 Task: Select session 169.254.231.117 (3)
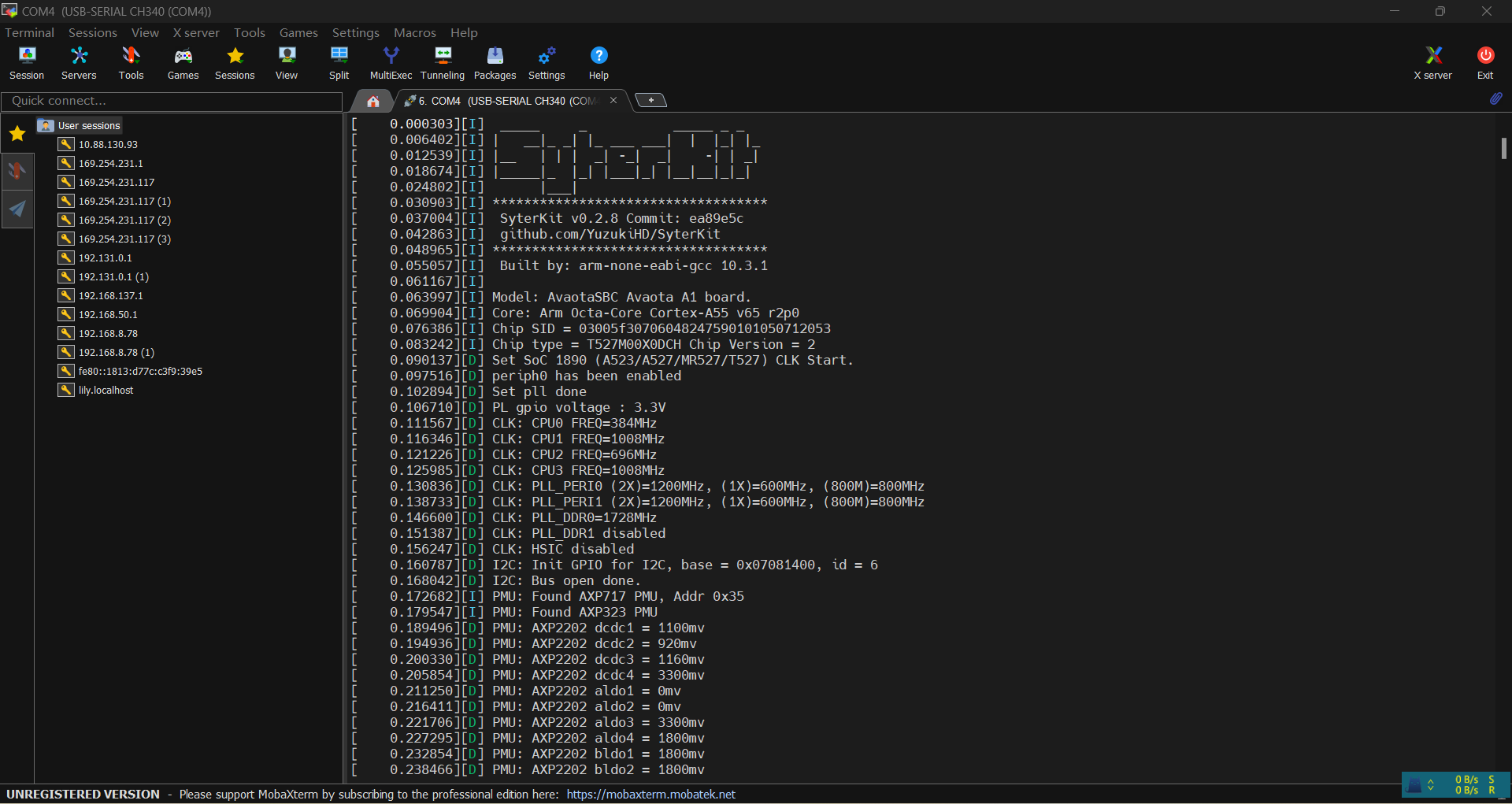pyautogui.click(x=124, y=239)
